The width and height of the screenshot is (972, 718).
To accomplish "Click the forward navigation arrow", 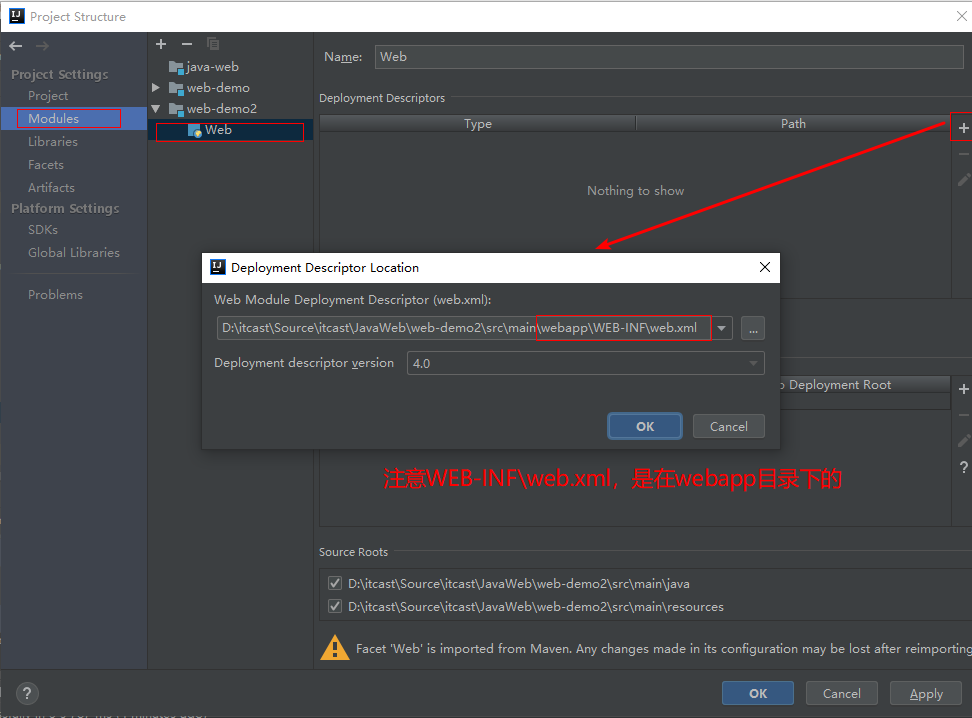I will pos(42,46).
